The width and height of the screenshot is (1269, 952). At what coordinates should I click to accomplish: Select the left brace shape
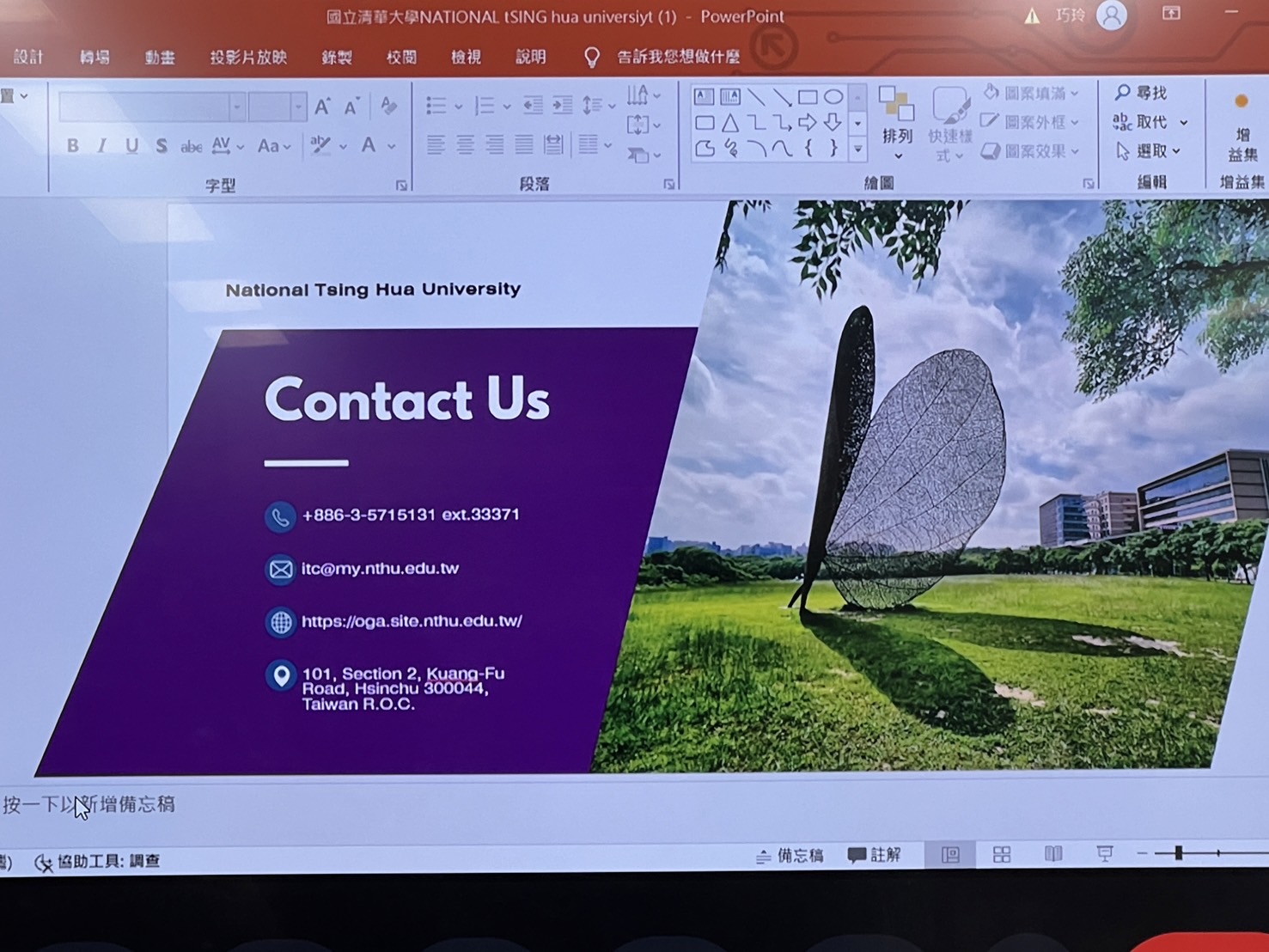[808, 149]
